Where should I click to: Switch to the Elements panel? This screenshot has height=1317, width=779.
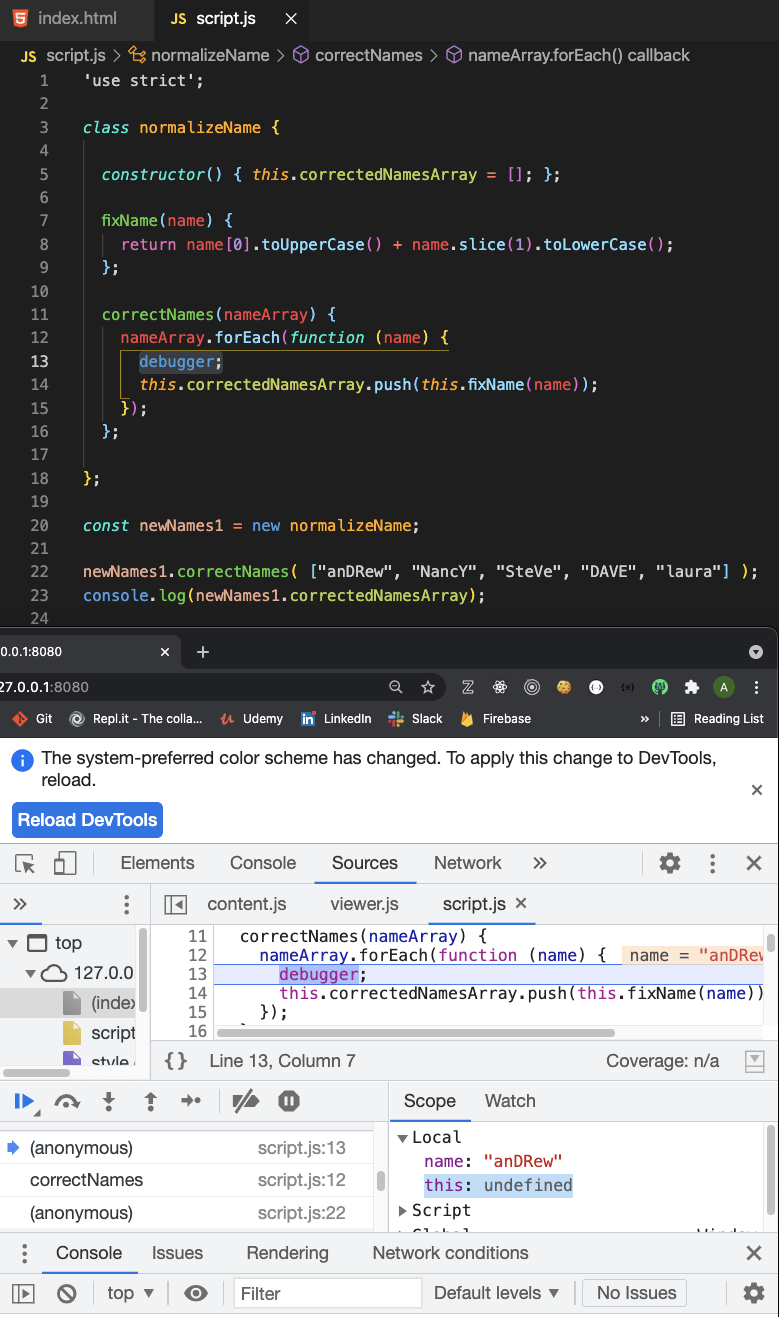(x=157, y=863)
